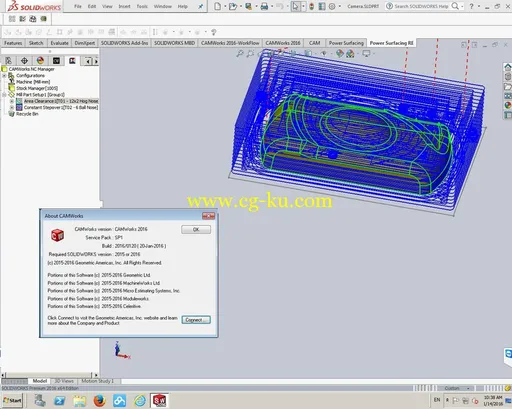The height and width of the screenshot is (409, 512).
Task: Switch to CAMWorks 2016-WorkFlow tab
Action: point(230,43)
